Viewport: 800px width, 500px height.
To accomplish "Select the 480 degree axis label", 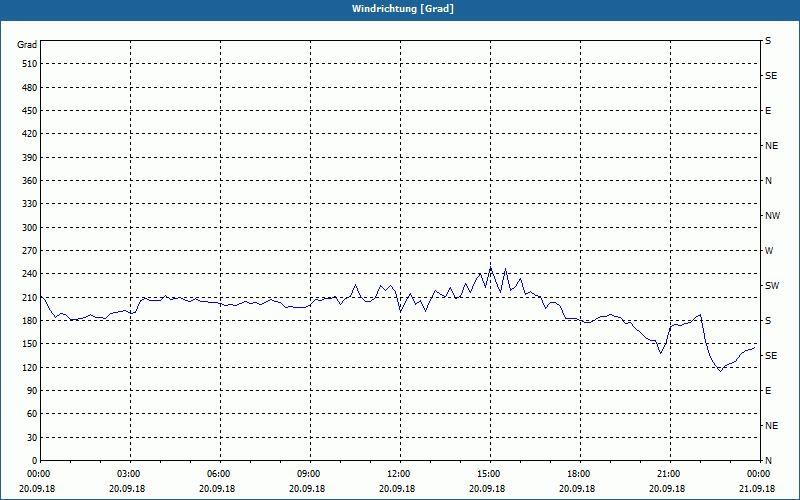I will point(30,88).
